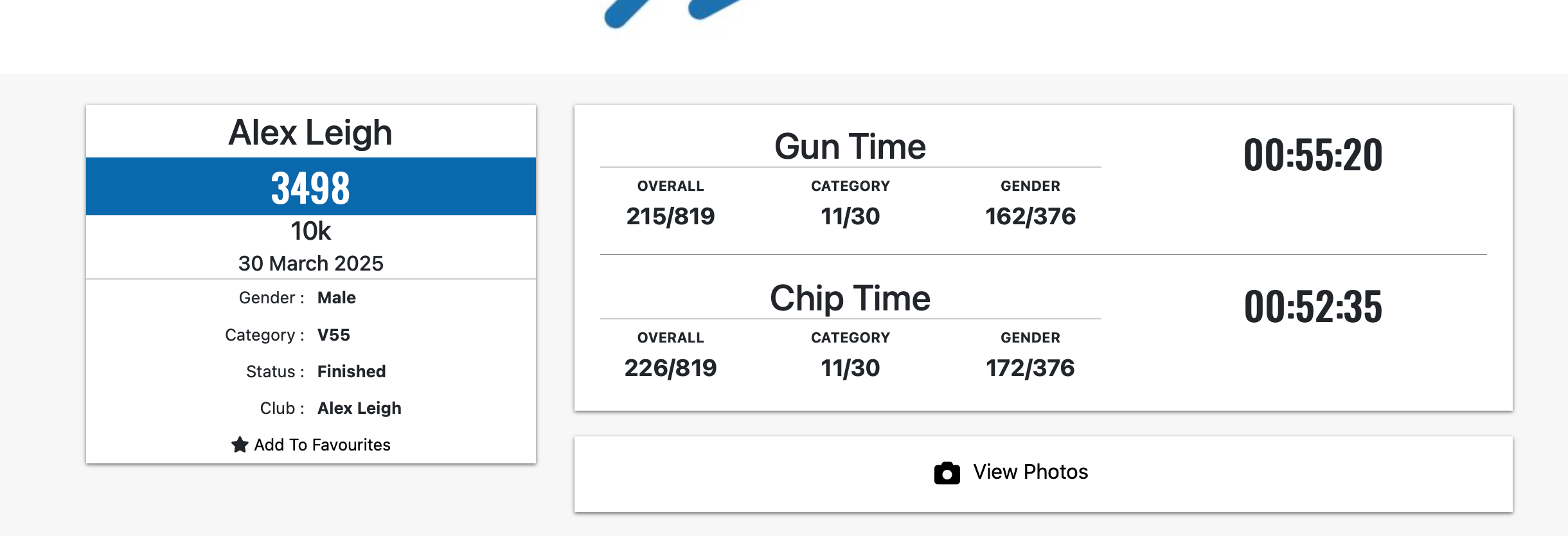Click the 10k race distance label

click(x=310, y=231)
